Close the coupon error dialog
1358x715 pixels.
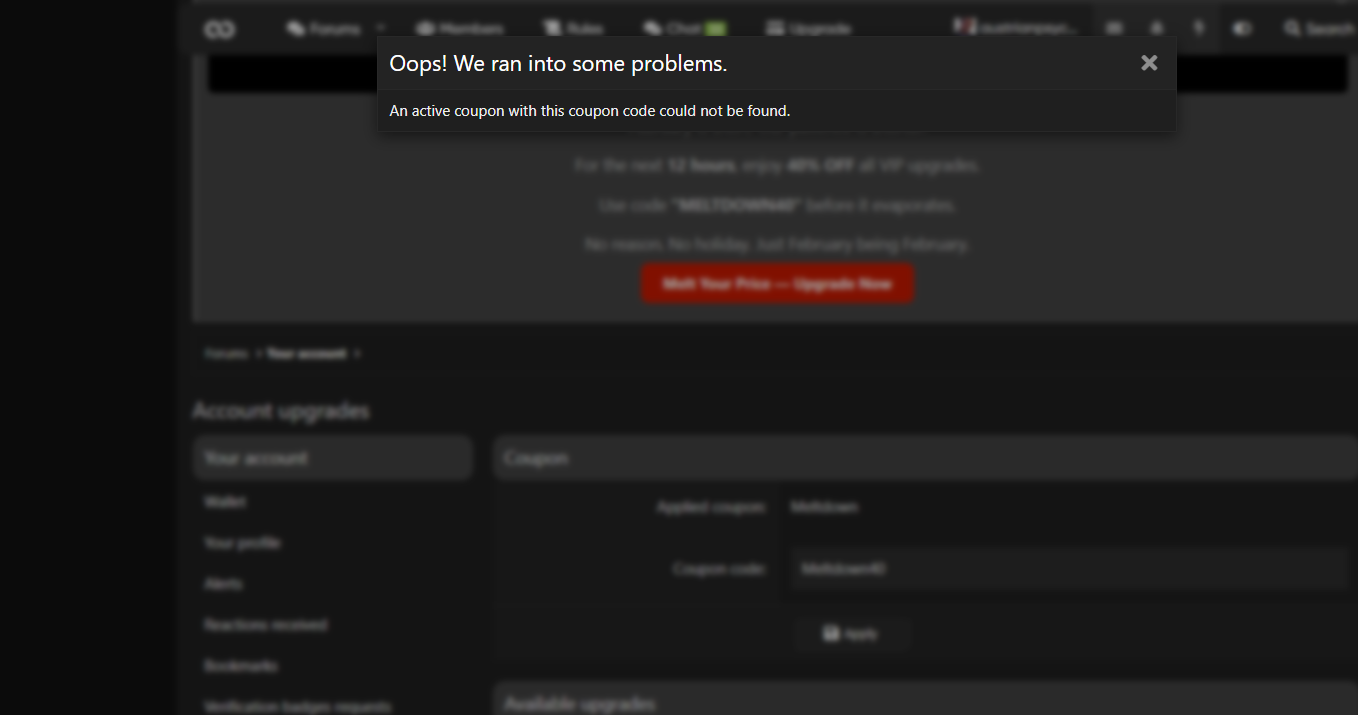(x=1149, y=63)
